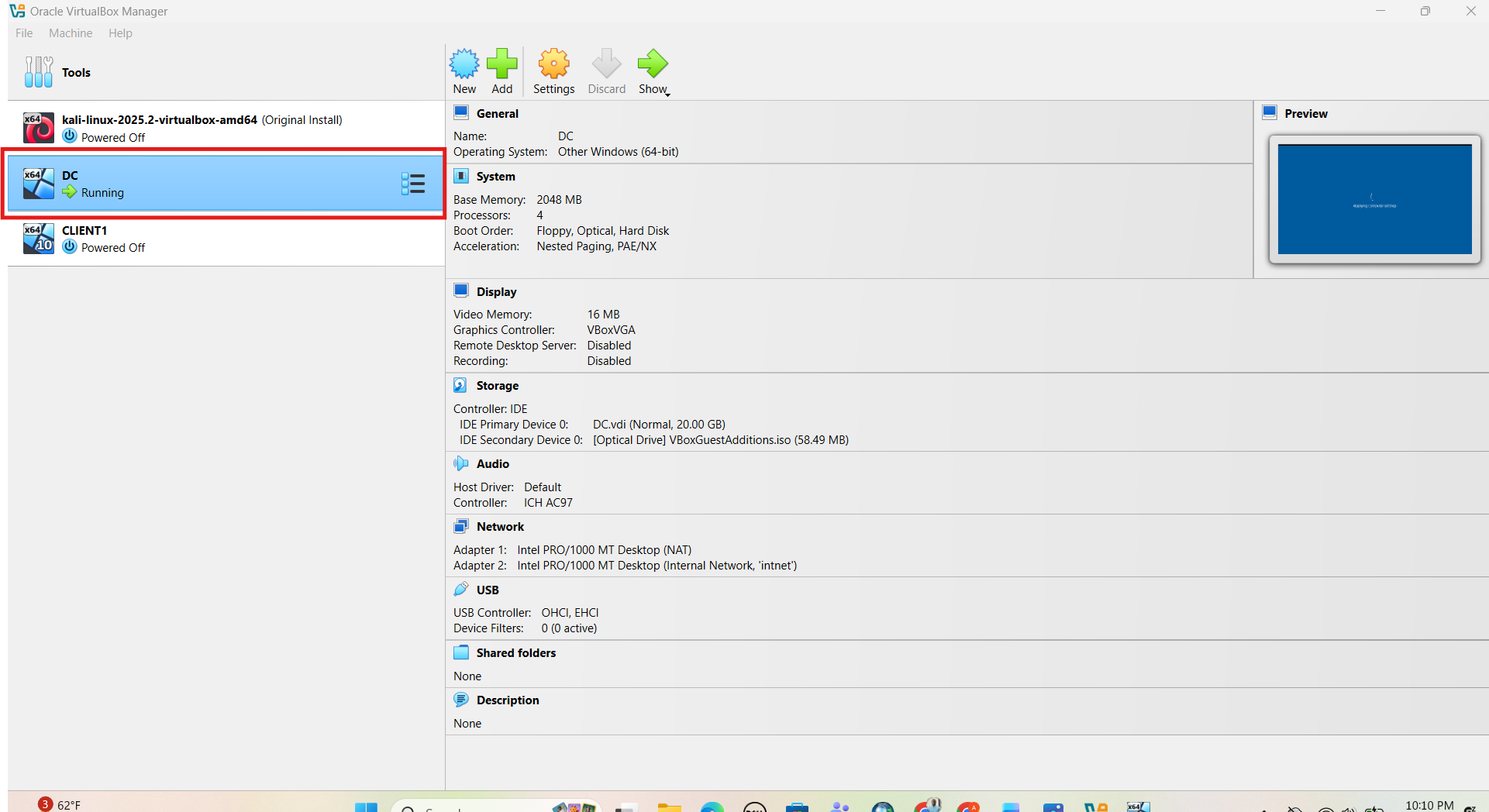Click the System section chip icon
This screenshot has height=812, width=1489.
461,176
